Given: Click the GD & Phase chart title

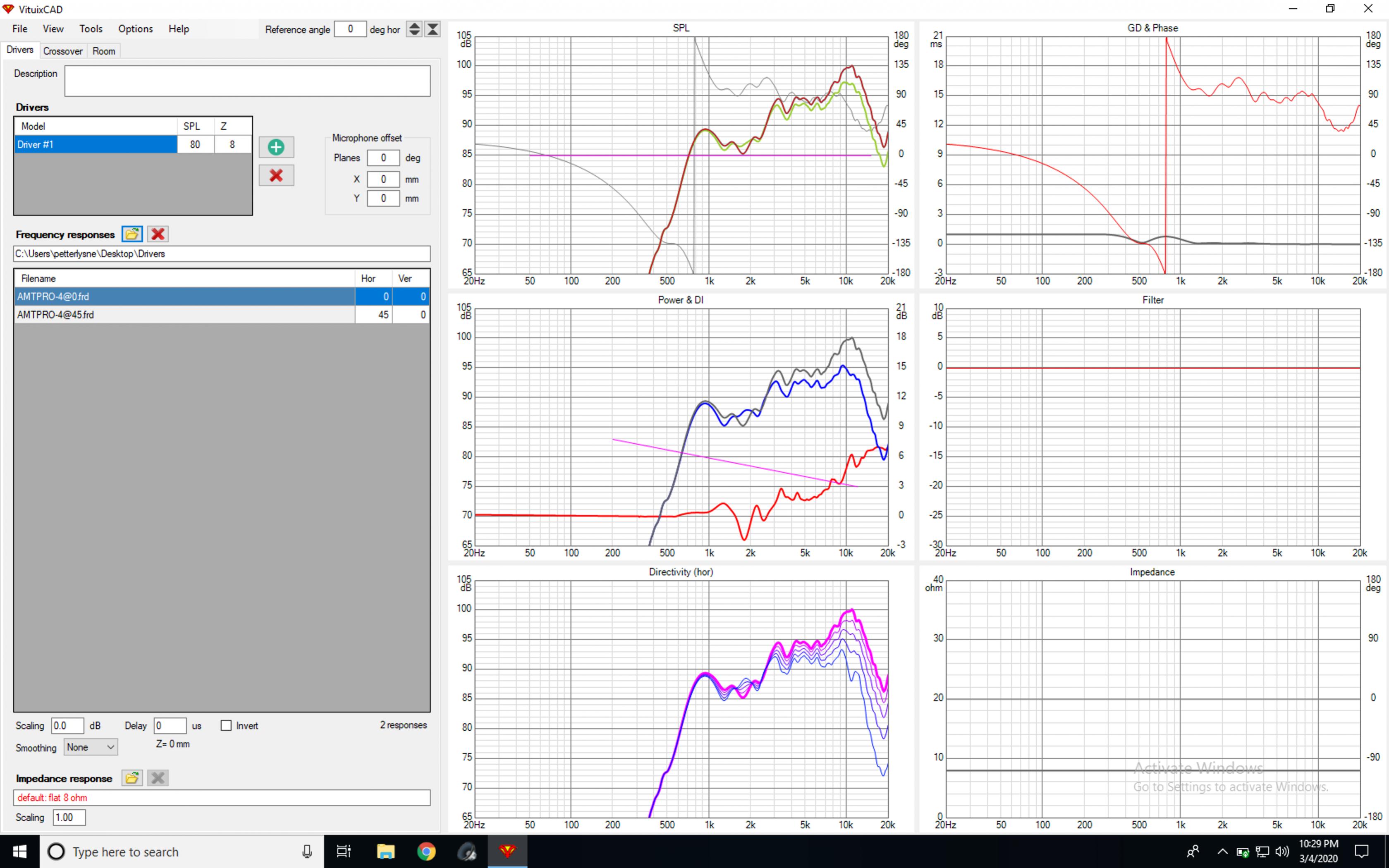Looking at the screenshot, I should [x=1152, y=28].
